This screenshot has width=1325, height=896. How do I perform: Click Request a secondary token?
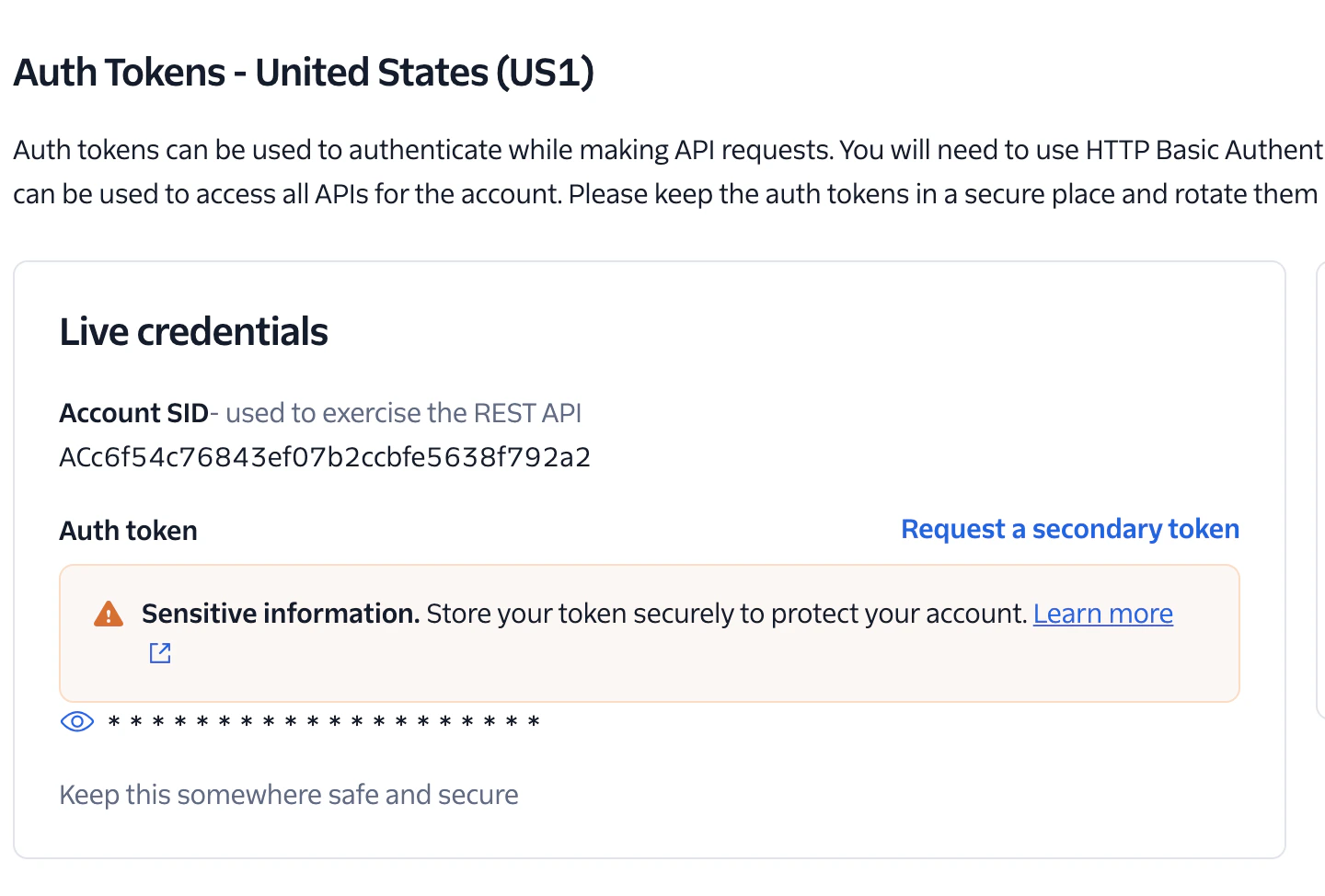[x=1069, y=529]
